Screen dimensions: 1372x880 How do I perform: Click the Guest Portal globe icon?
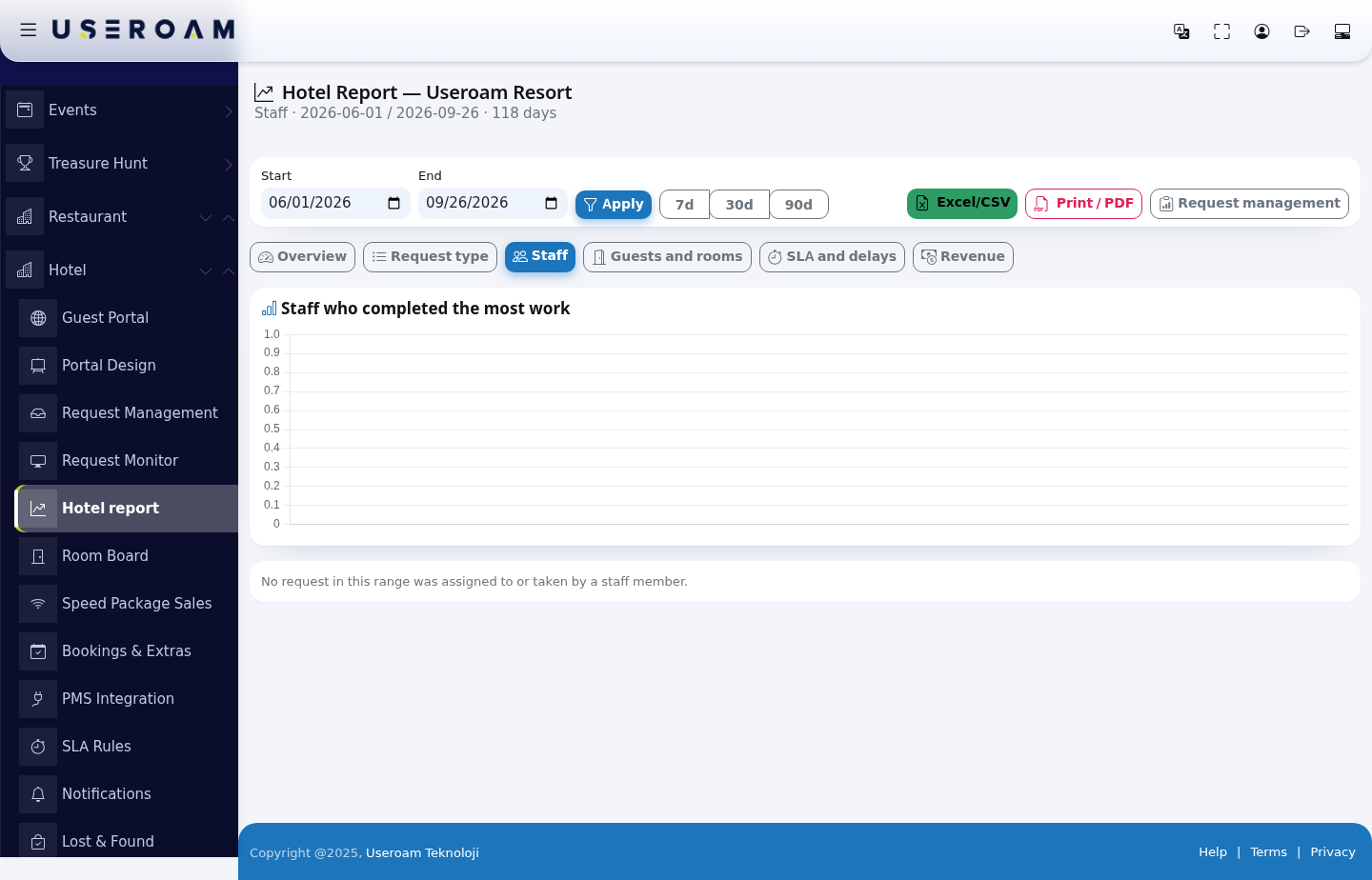[x=38, y=318]
